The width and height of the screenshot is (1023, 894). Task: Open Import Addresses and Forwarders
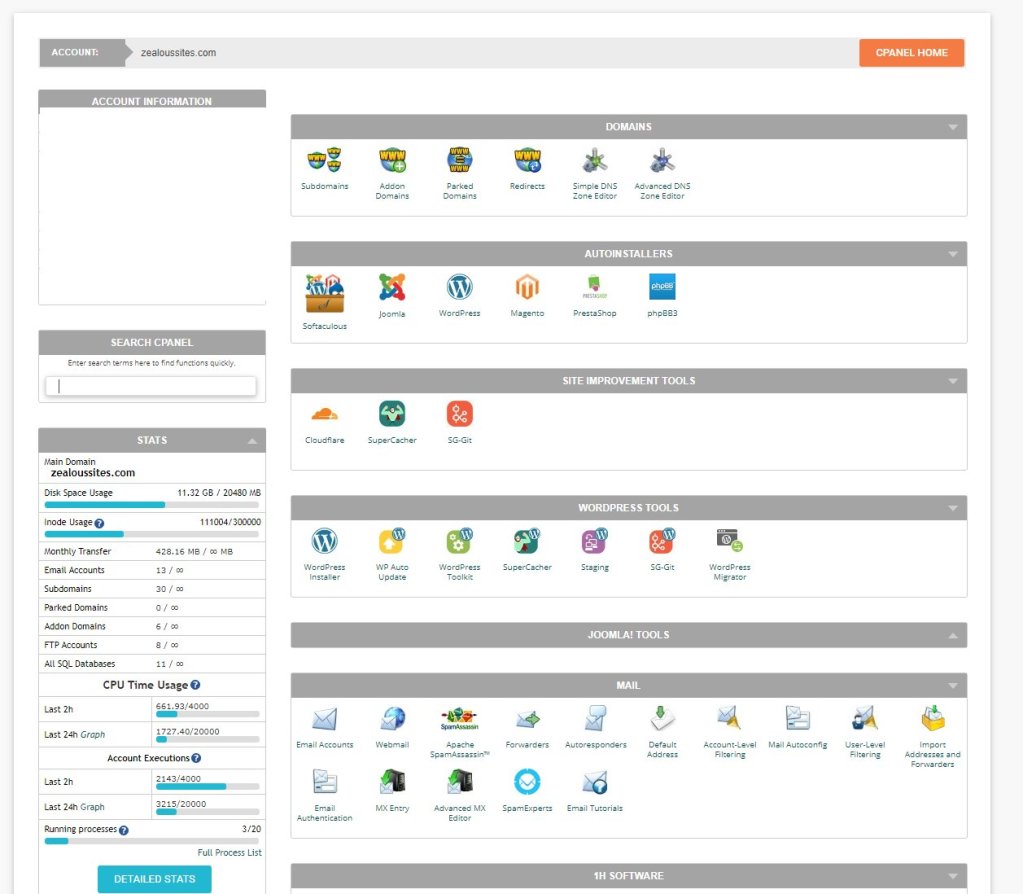[x=932, y=718]
